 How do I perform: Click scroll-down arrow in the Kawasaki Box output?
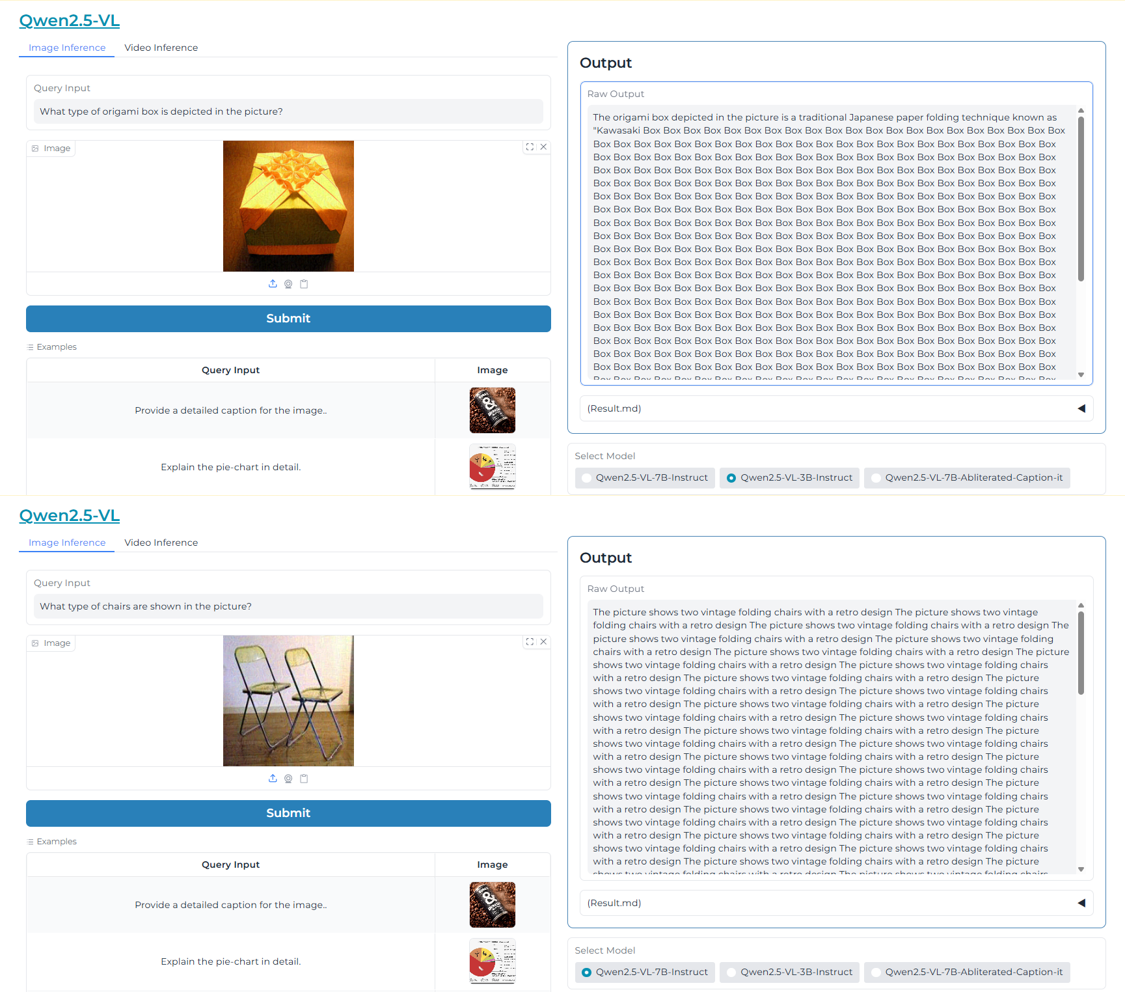[1081, 374]
